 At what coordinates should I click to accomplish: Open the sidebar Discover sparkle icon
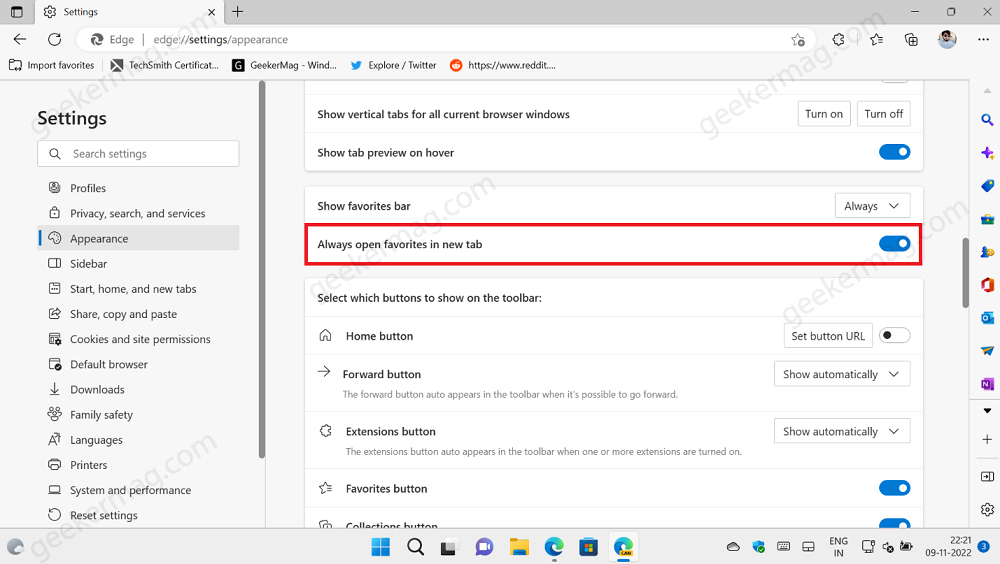(987, 152)
